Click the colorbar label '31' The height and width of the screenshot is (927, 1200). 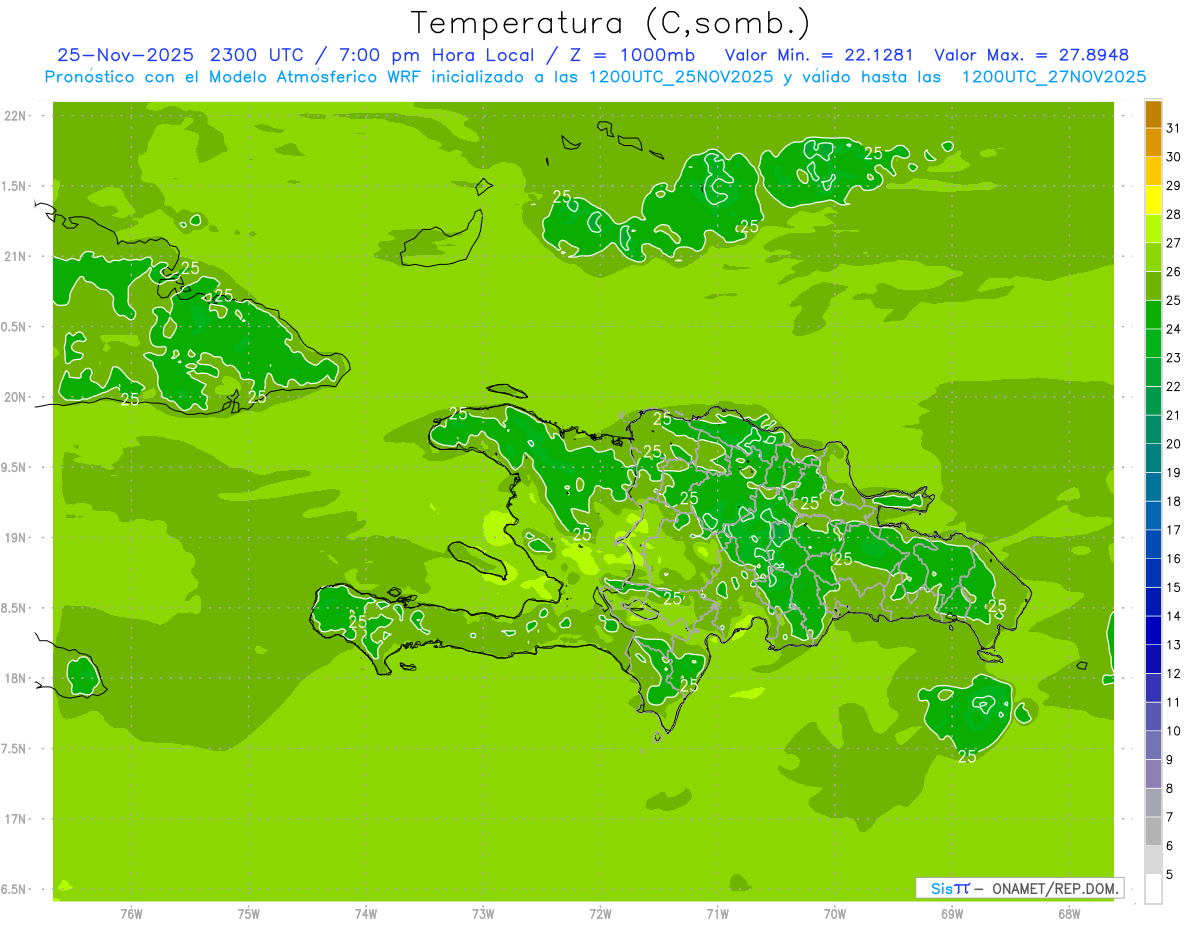click(x=1173, y=128)
